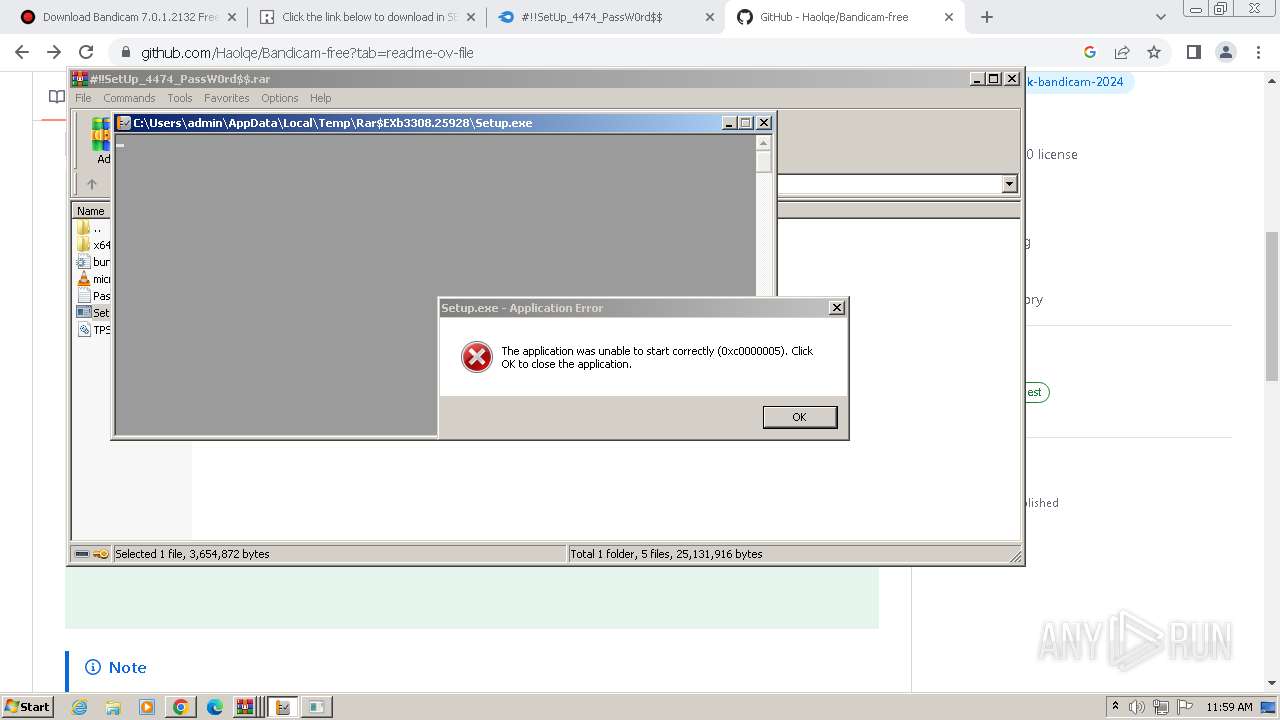
Task: Click the 11:59 AM clock
Action: [x=1229, y=707]
